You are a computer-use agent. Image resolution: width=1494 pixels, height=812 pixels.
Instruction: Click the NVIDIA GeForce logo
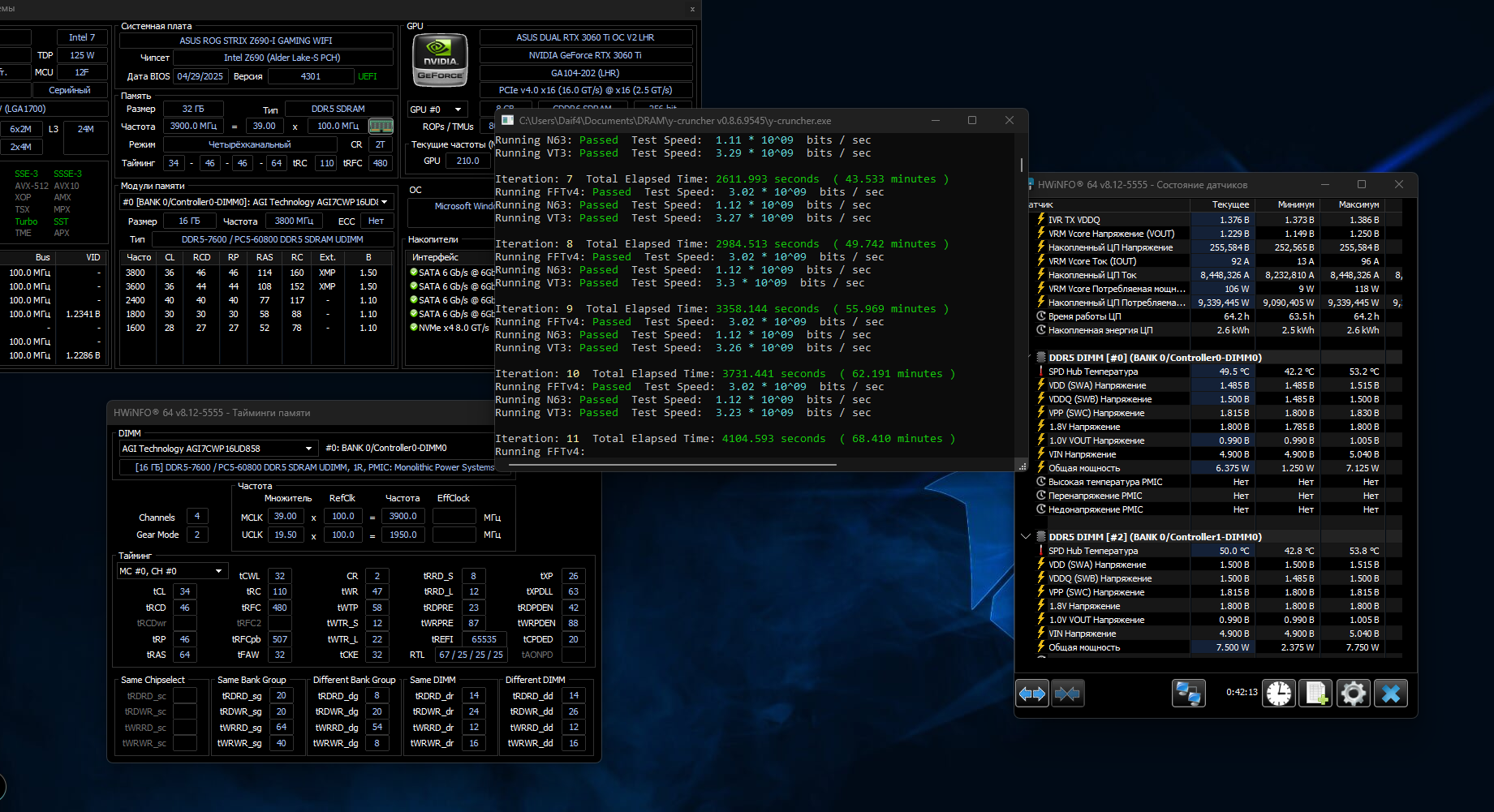(x=441, y=59)
